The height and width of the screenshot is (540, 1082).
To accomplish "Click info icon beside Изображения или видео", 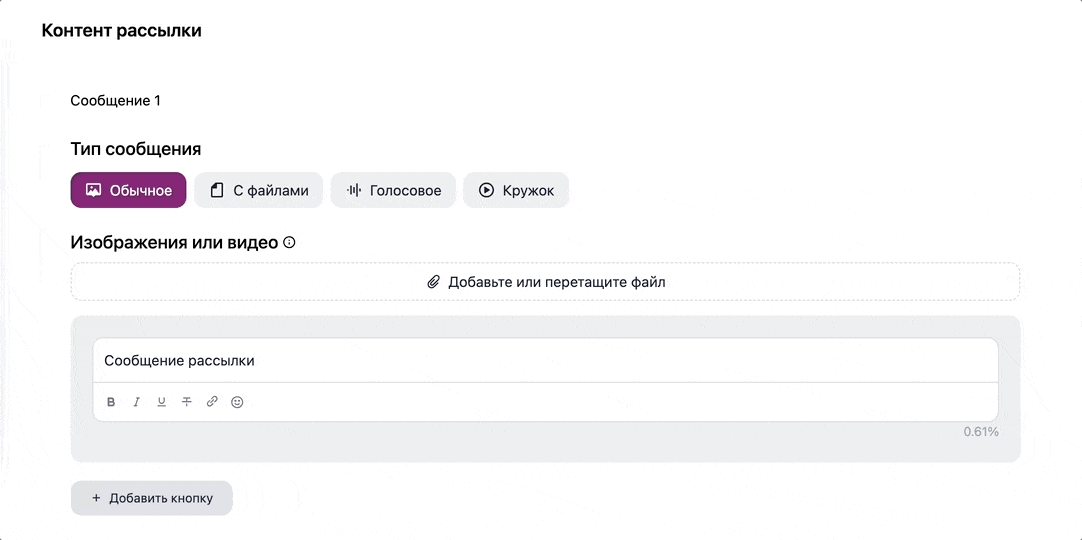I will pos(290,242).
